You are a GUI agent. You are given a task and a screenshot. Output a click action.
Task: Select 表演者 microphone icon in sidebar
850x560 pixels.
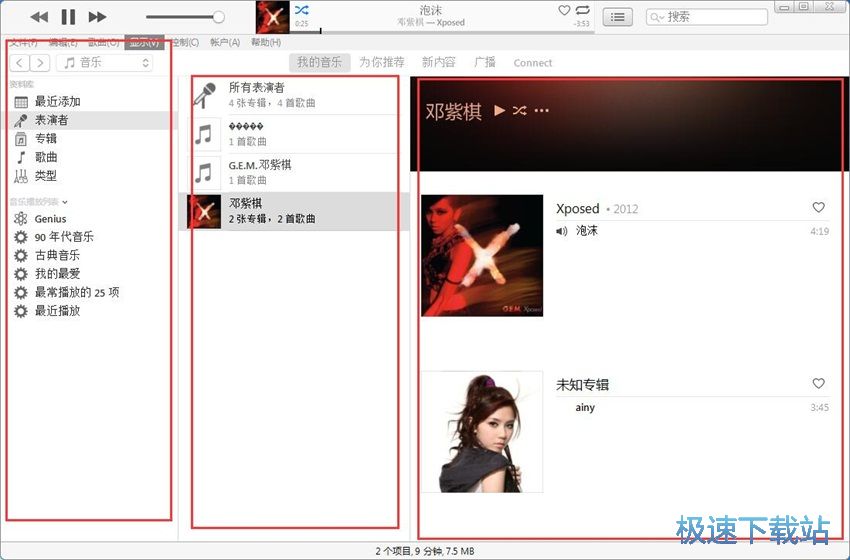(21, 120)
